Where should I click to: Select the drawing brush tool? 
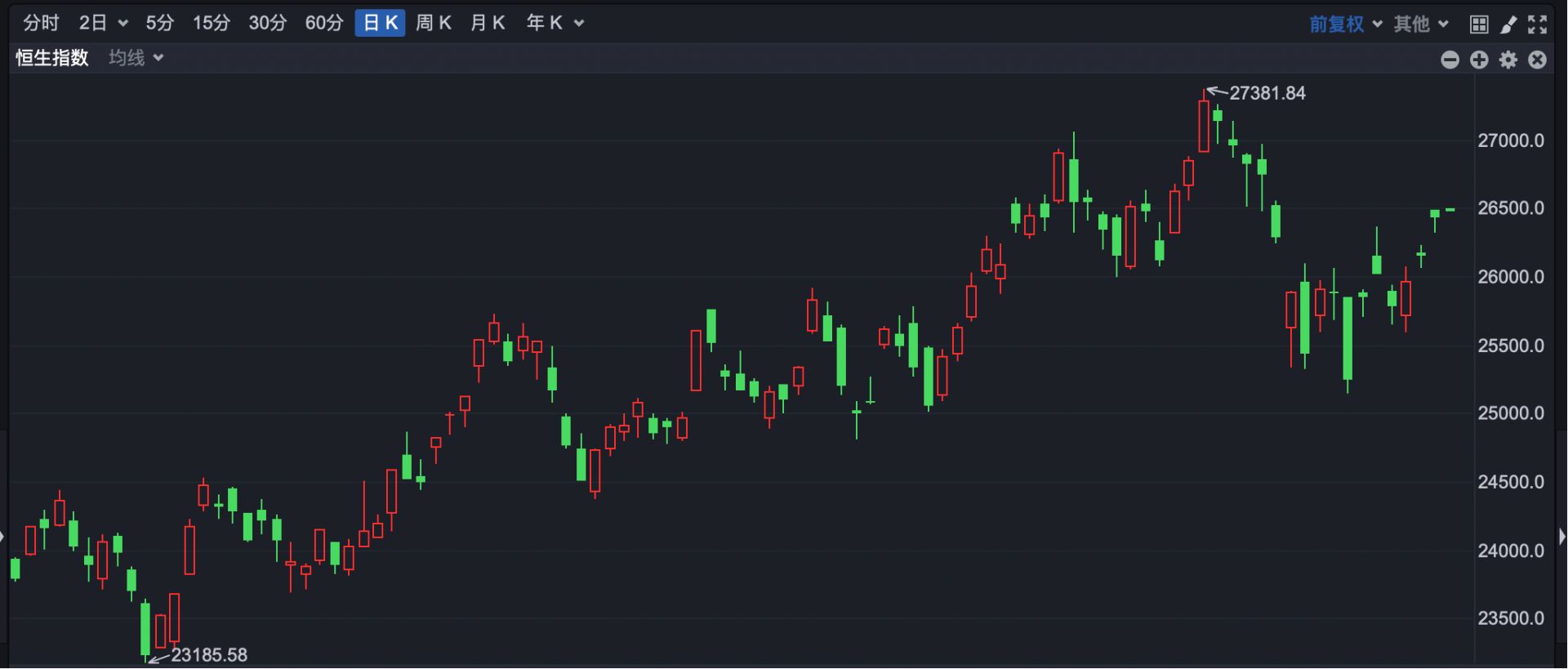pos(1508,25)
